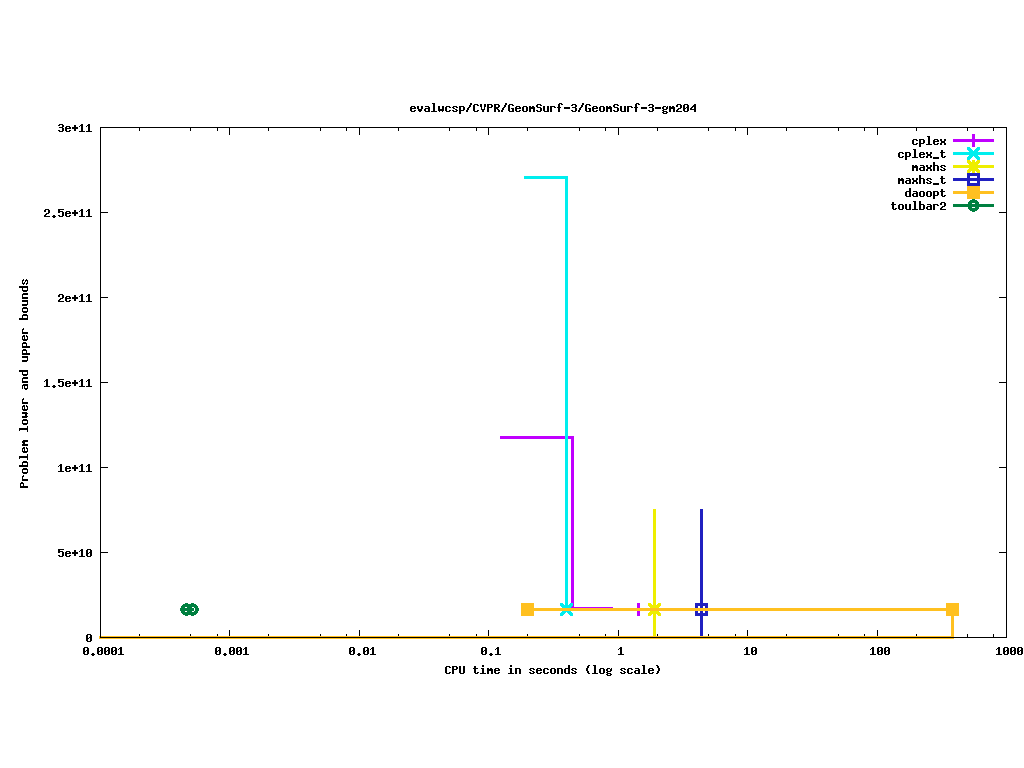Click the x-axis label CPU time in seconds

(552, 670)
